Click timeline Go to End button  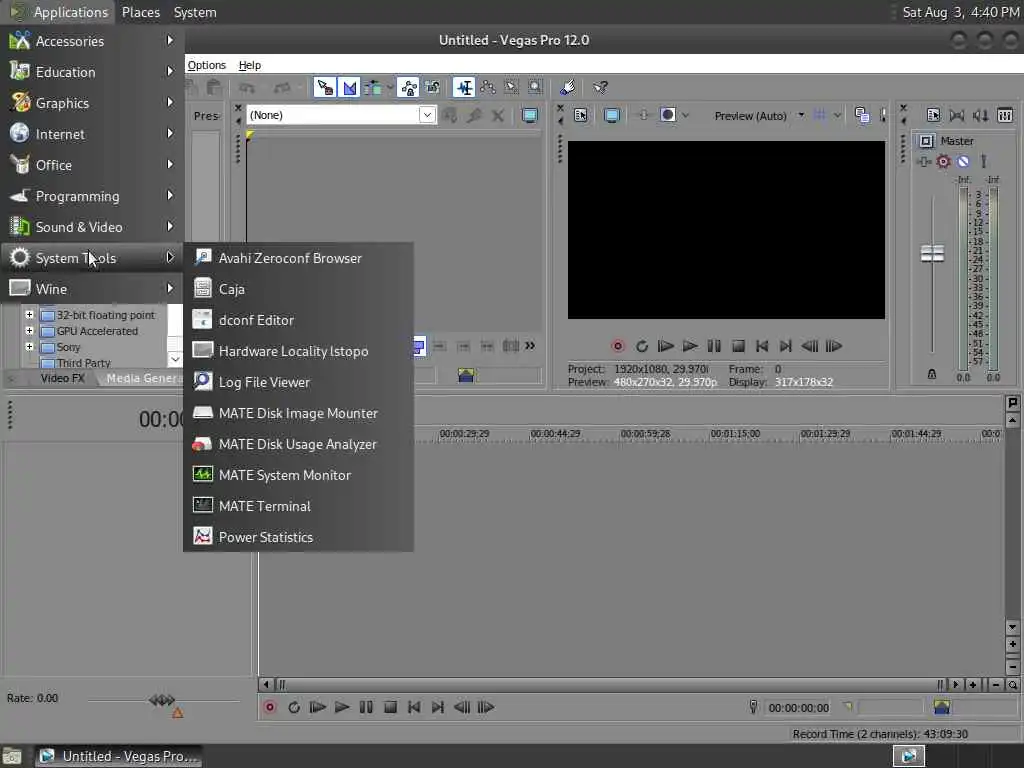(x=438, y=707)
